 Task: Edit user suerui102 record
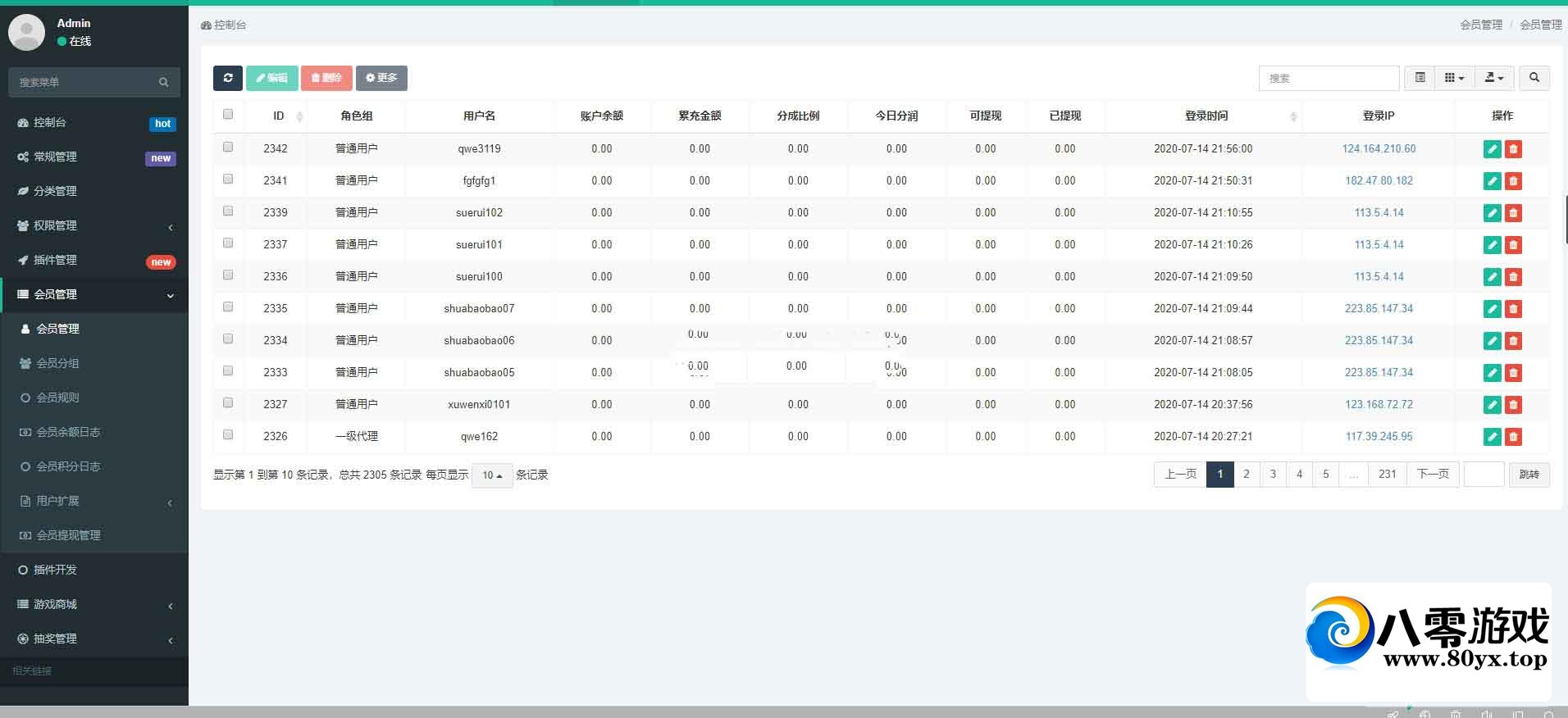1492,213
